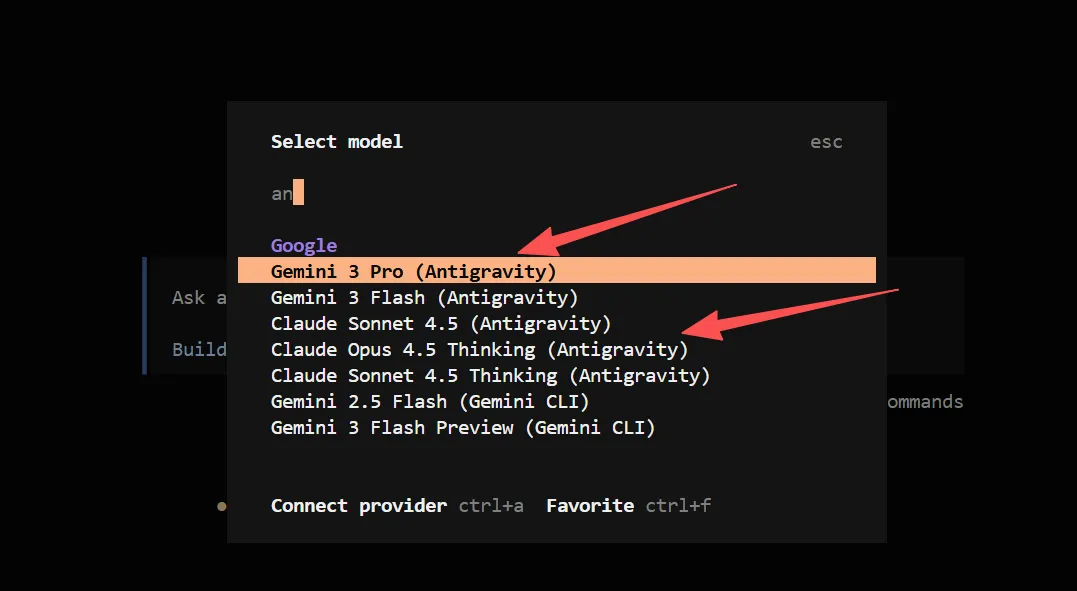Click the orange text cursor block
The image size is (1077, 591).
(x=298, y=193)
